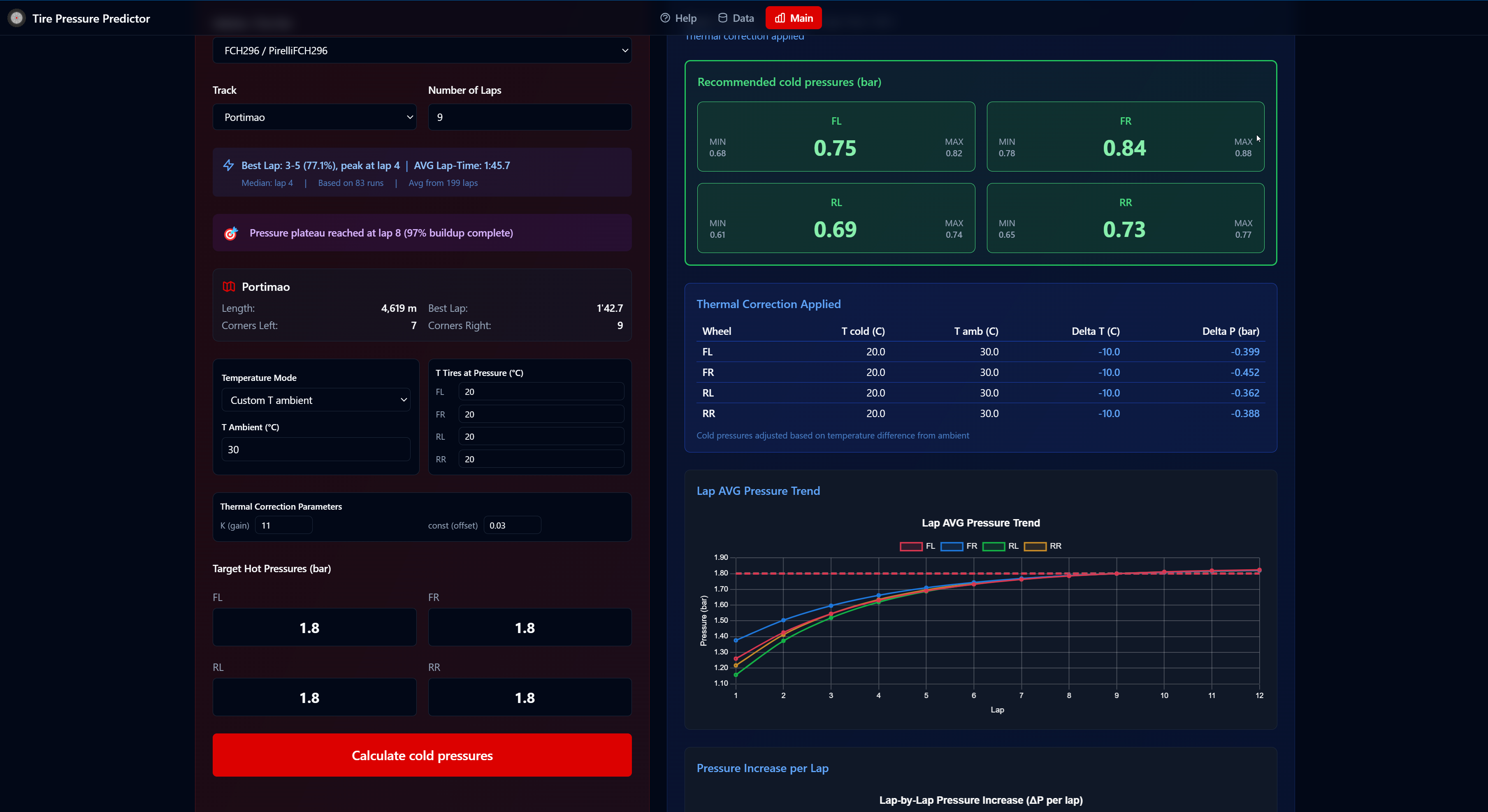Open the Track dropdown showing Portimao
The image size is (1488, 812).
pyautogui.click(x=314, y=117)
